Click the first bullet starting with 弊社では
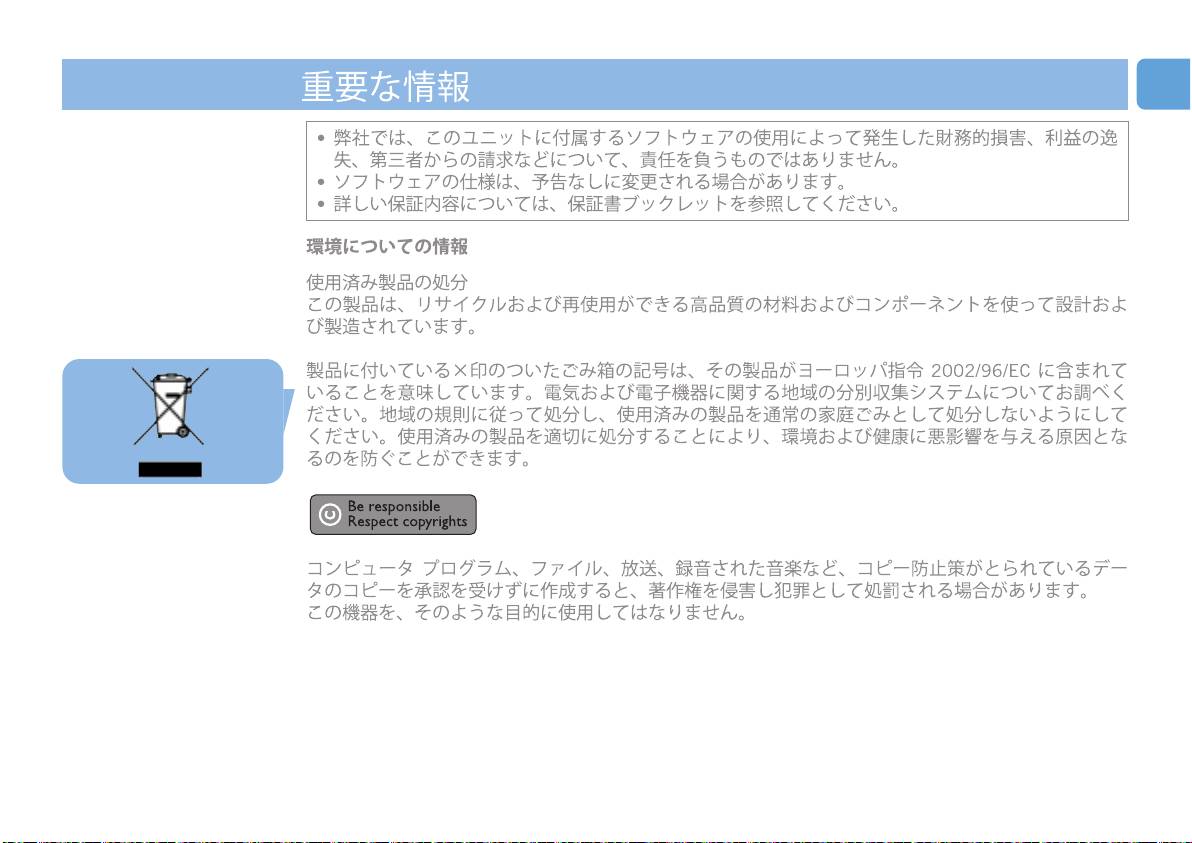 click(716, 148)
